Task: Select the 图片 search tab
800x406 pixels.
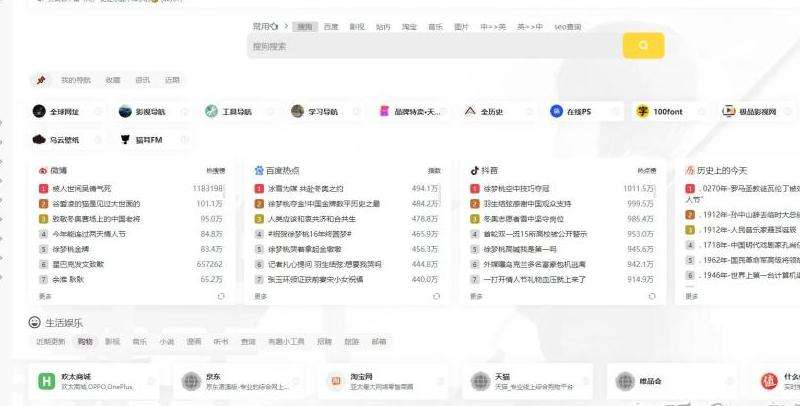Action: [461, 27]
